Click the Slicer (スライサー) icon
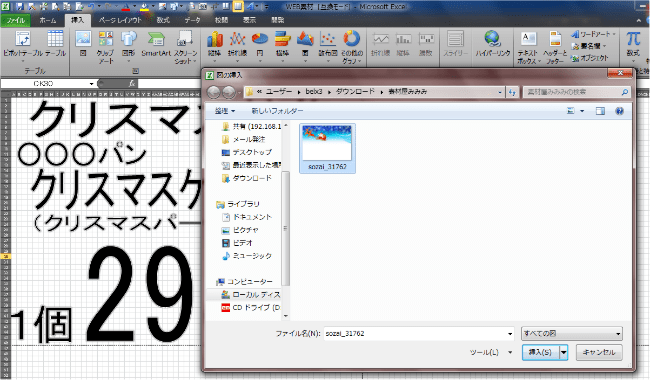The width and height of the screenshot is (650, 380). (455, 39)
